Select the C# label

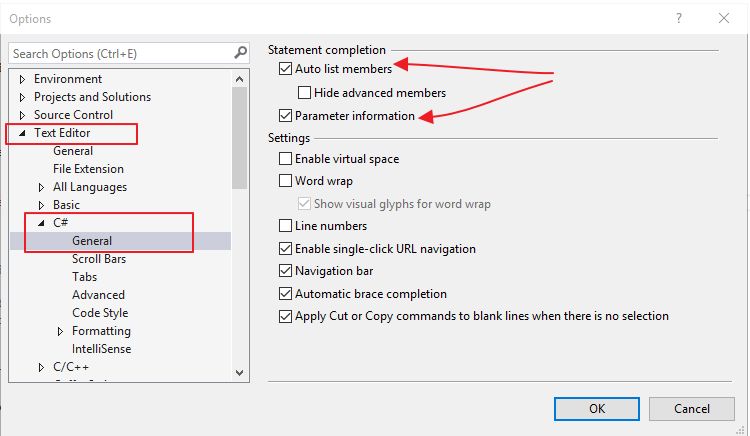(x=61, y=223)
